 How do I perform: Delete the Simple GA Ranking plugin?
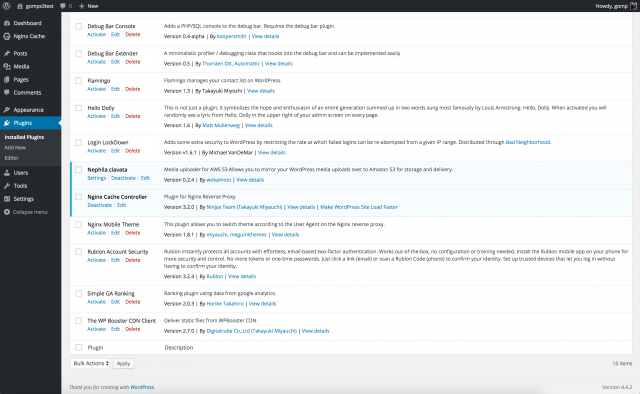[133, 302]
